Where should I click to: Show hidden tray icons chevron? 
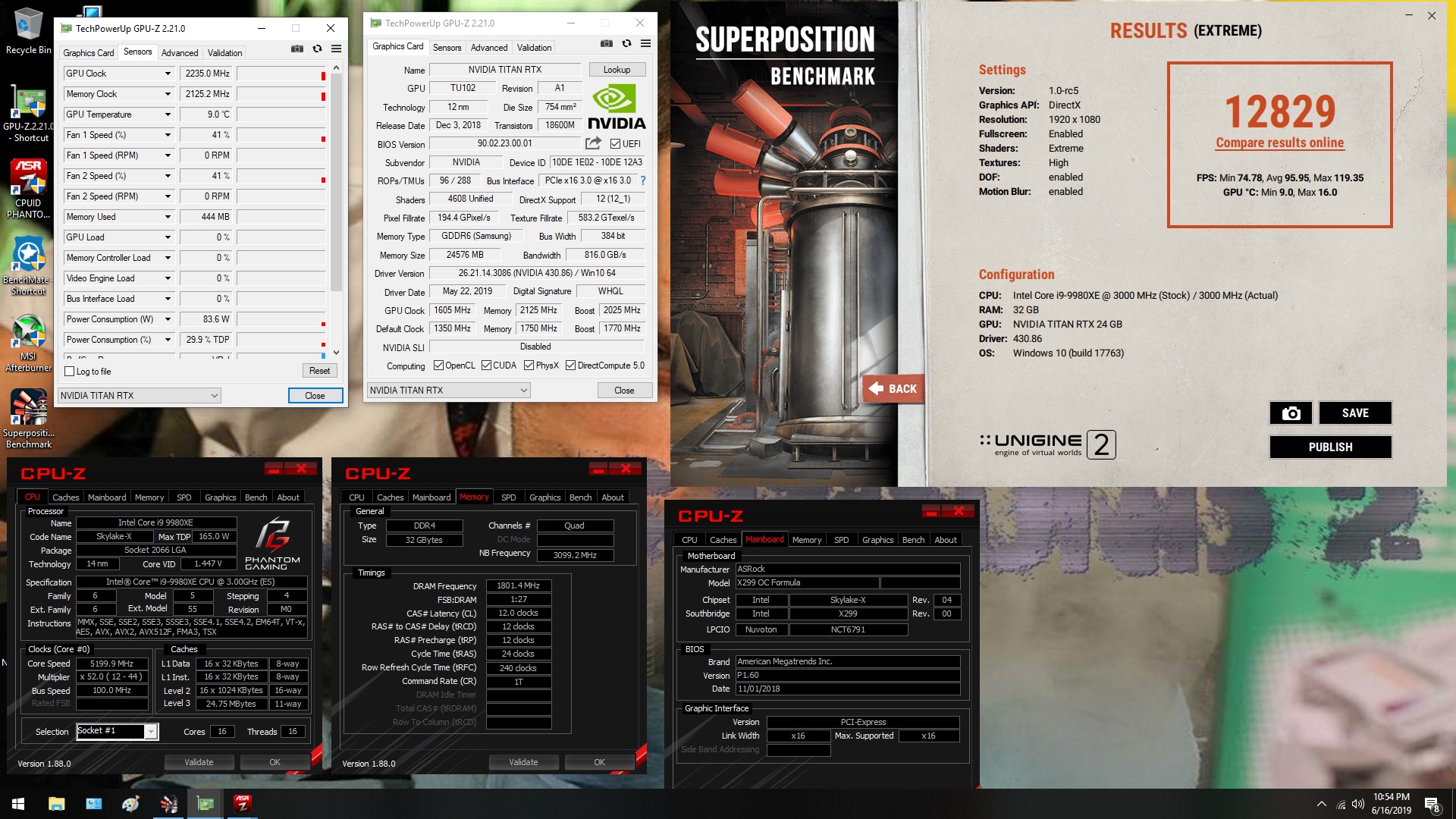1322,804
